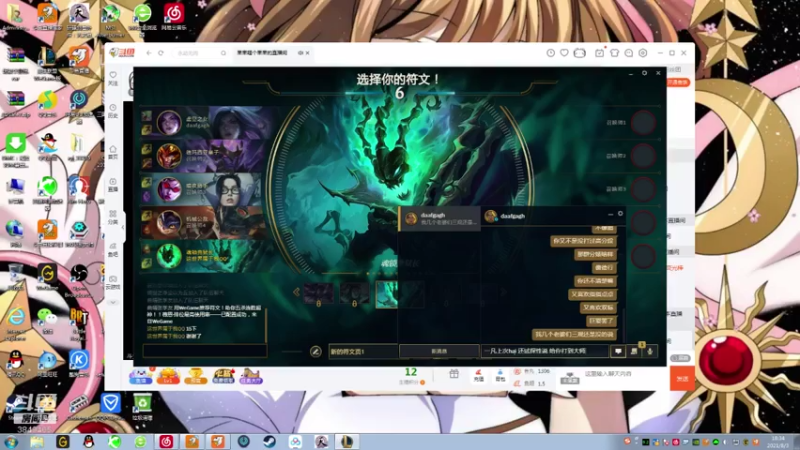Click the Kai'Sa champion portrait in the first team row
800x450 pixels.
[169, 122]
